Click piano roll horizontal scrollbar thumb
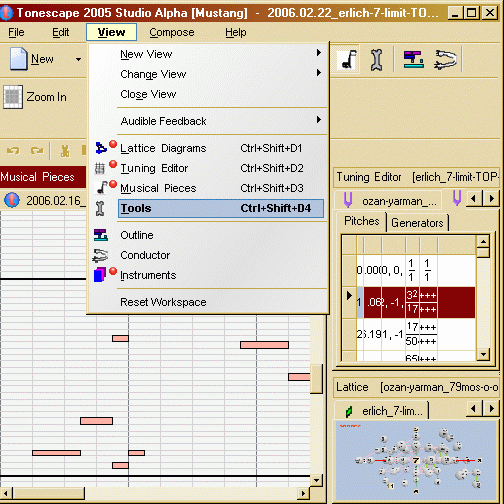The image size is (504, 504). (48, 493)
